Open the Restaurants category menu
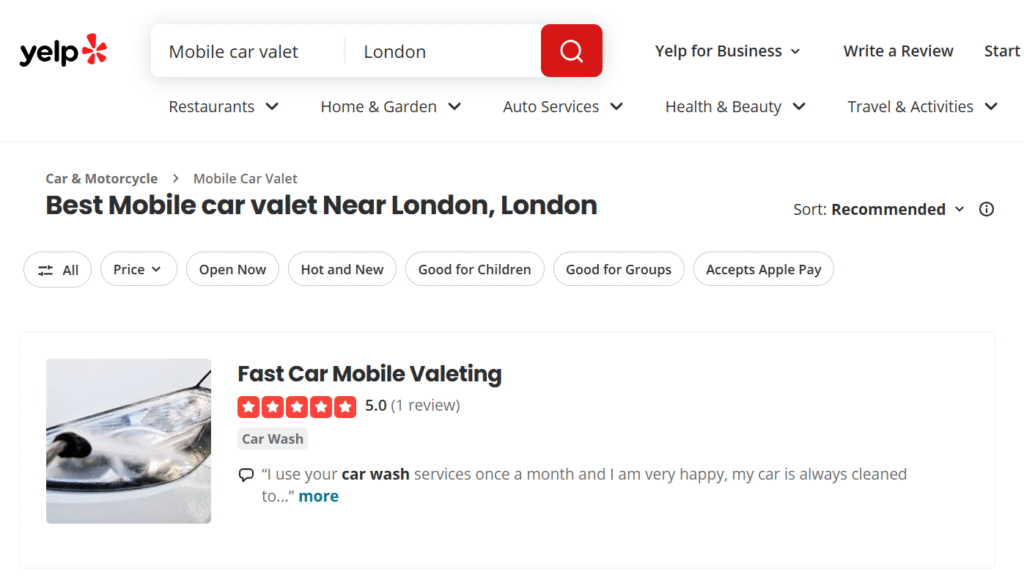The height and width of the screenshot is (586, 1024). click(223, 107)
